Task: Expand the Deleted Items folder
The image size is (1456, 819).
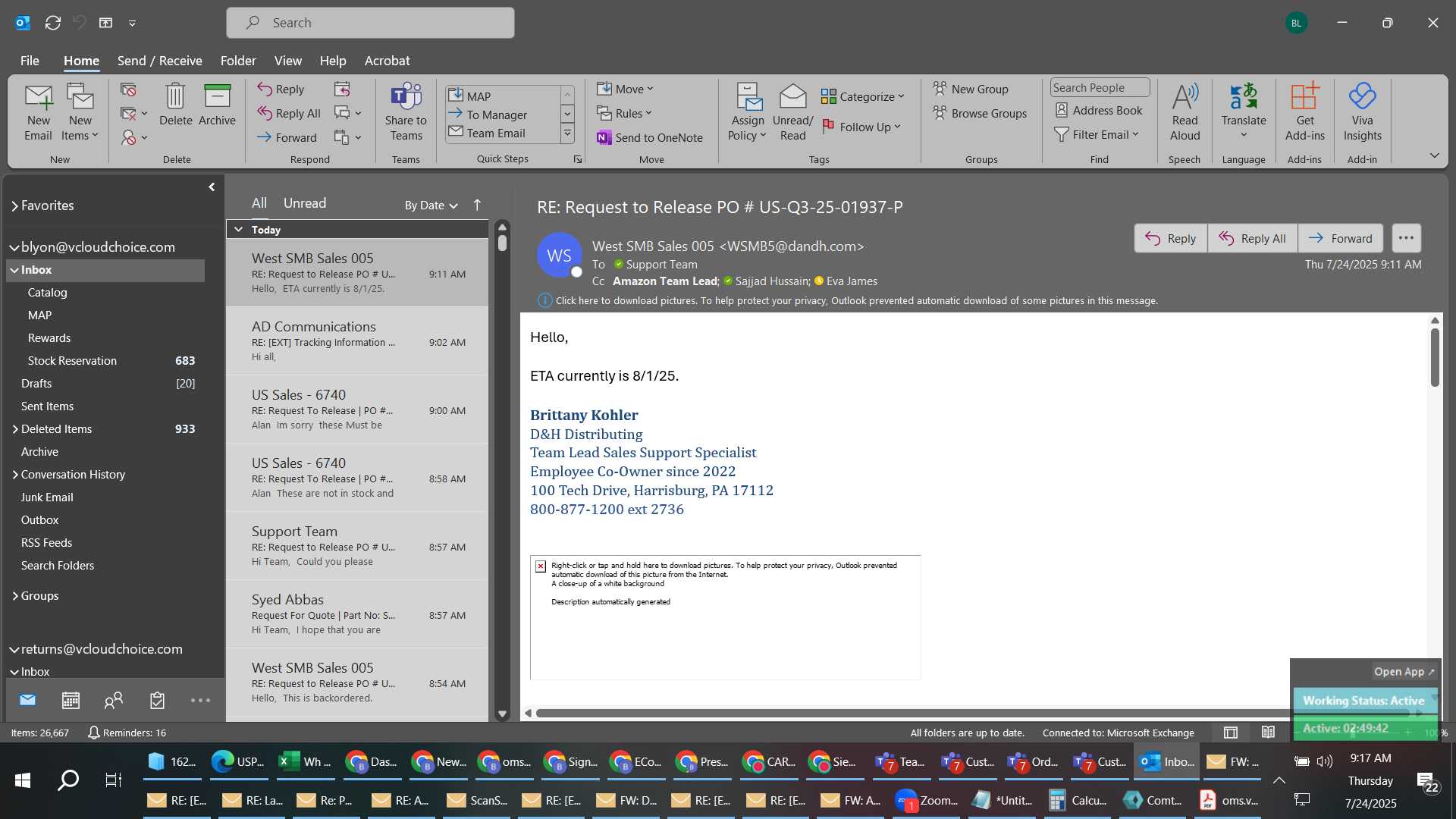Action: point(14,429)
